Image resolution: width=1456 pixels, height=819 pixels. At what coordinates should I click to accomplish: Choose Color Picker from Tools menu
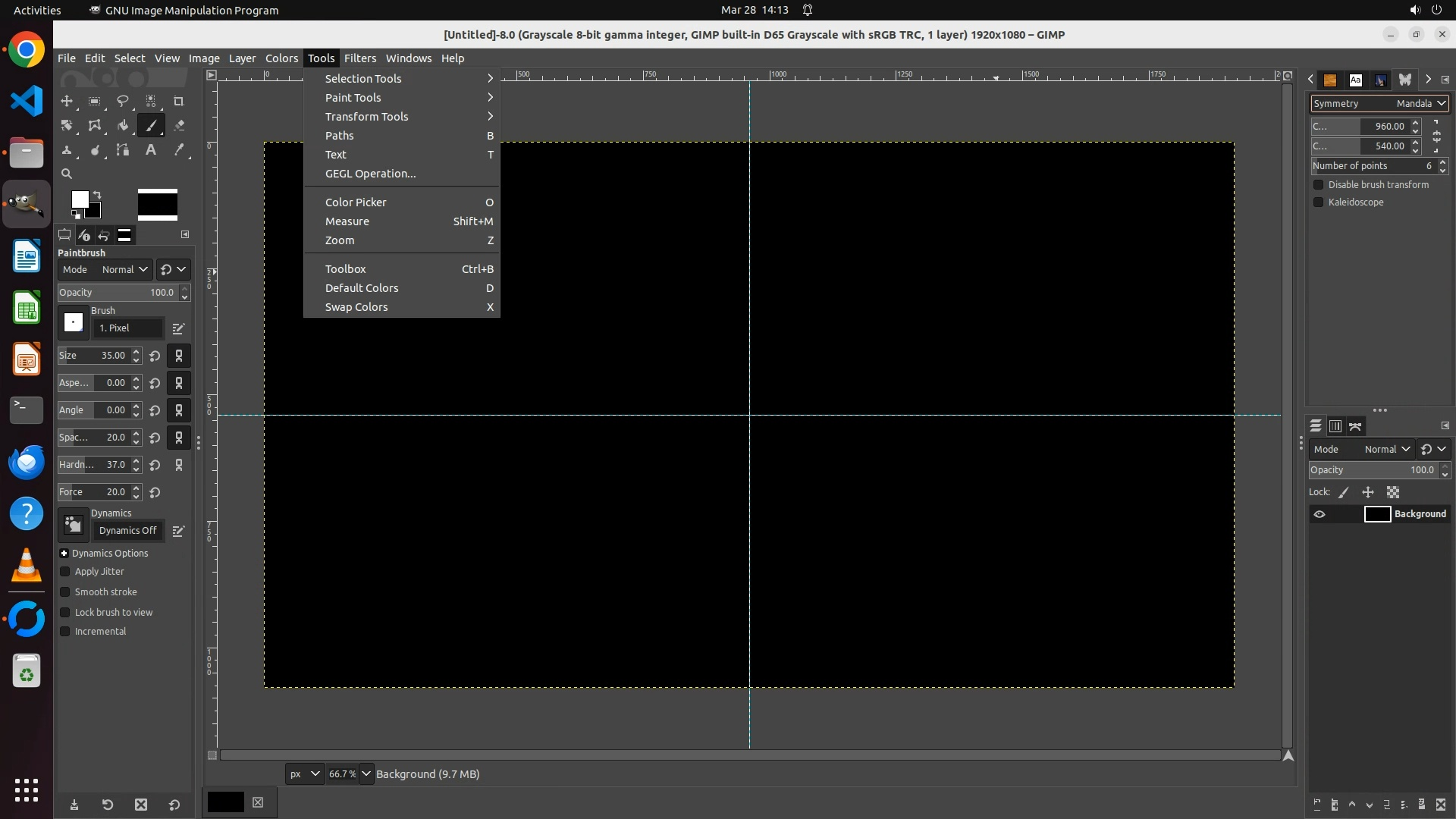click(356, 202)
